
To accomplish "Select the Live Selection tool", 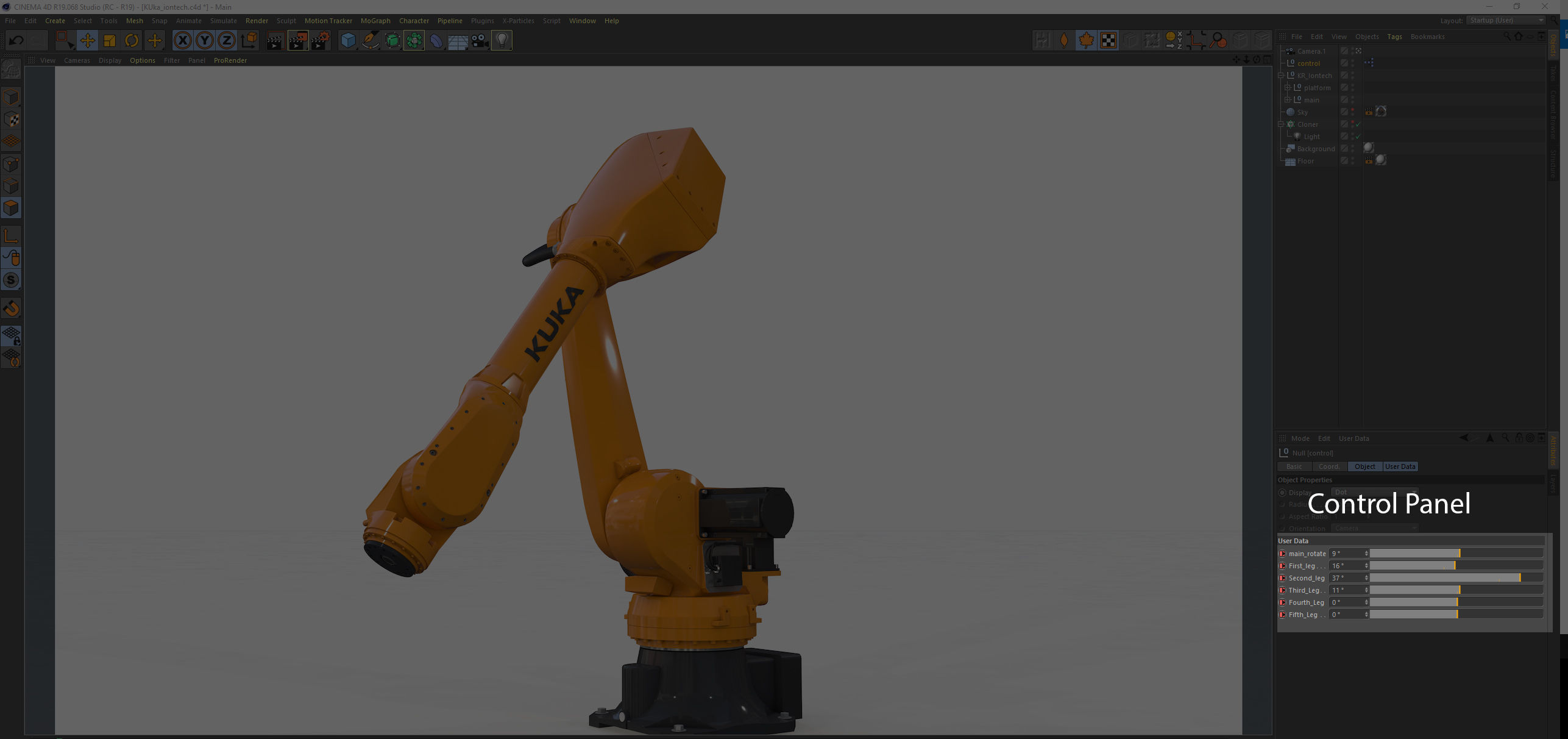I will coord(65,41).
